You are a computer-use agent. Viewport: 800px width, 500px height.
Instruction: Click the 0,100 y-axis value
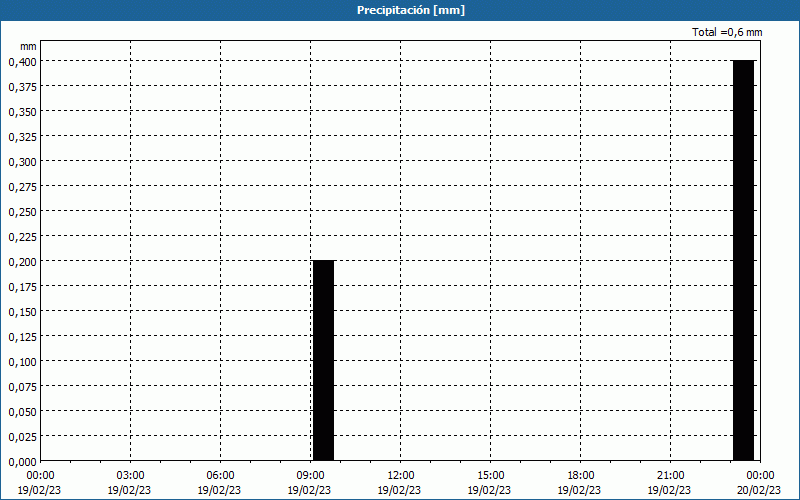coord(22,362)
